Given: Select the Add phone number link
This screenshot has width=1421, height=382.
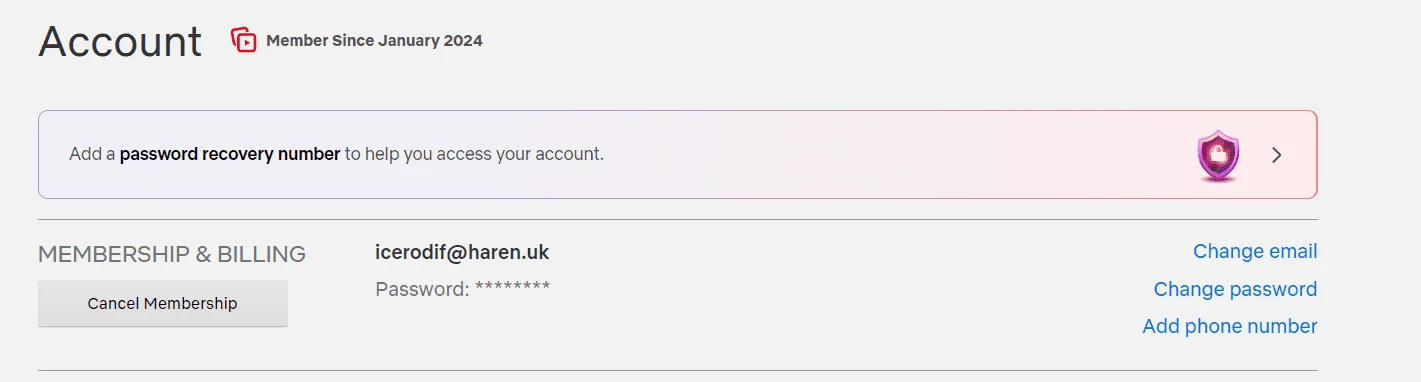Looking at the screenshot, I should pos(1230,326).
